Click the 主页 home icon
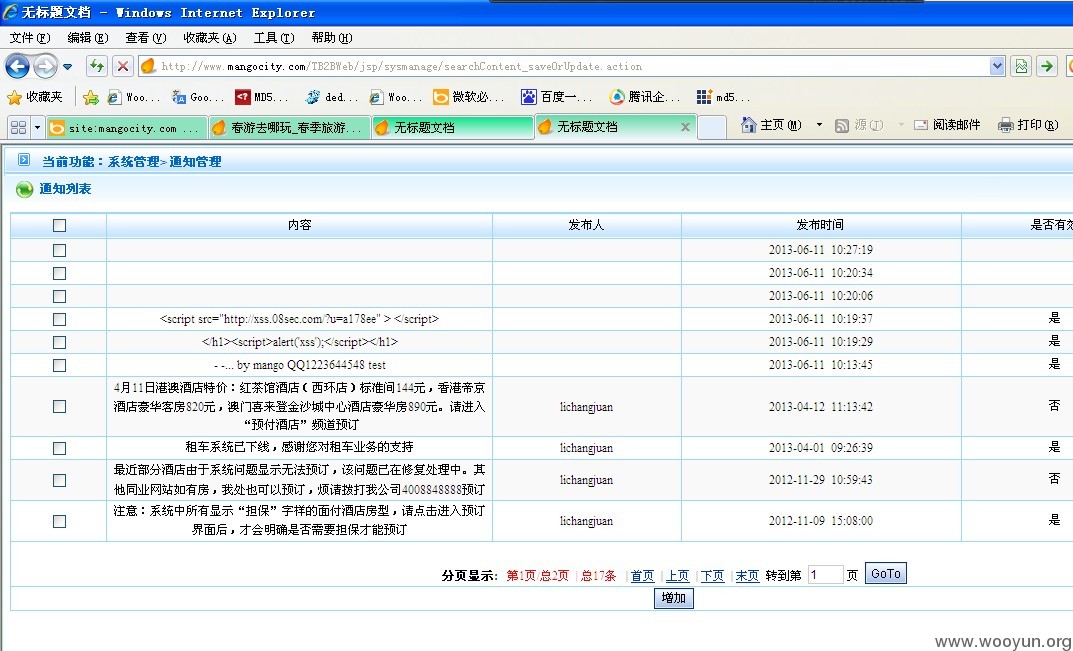This screenshot has width=1073, height=651. pyautogui.click(x=749, y=125)
